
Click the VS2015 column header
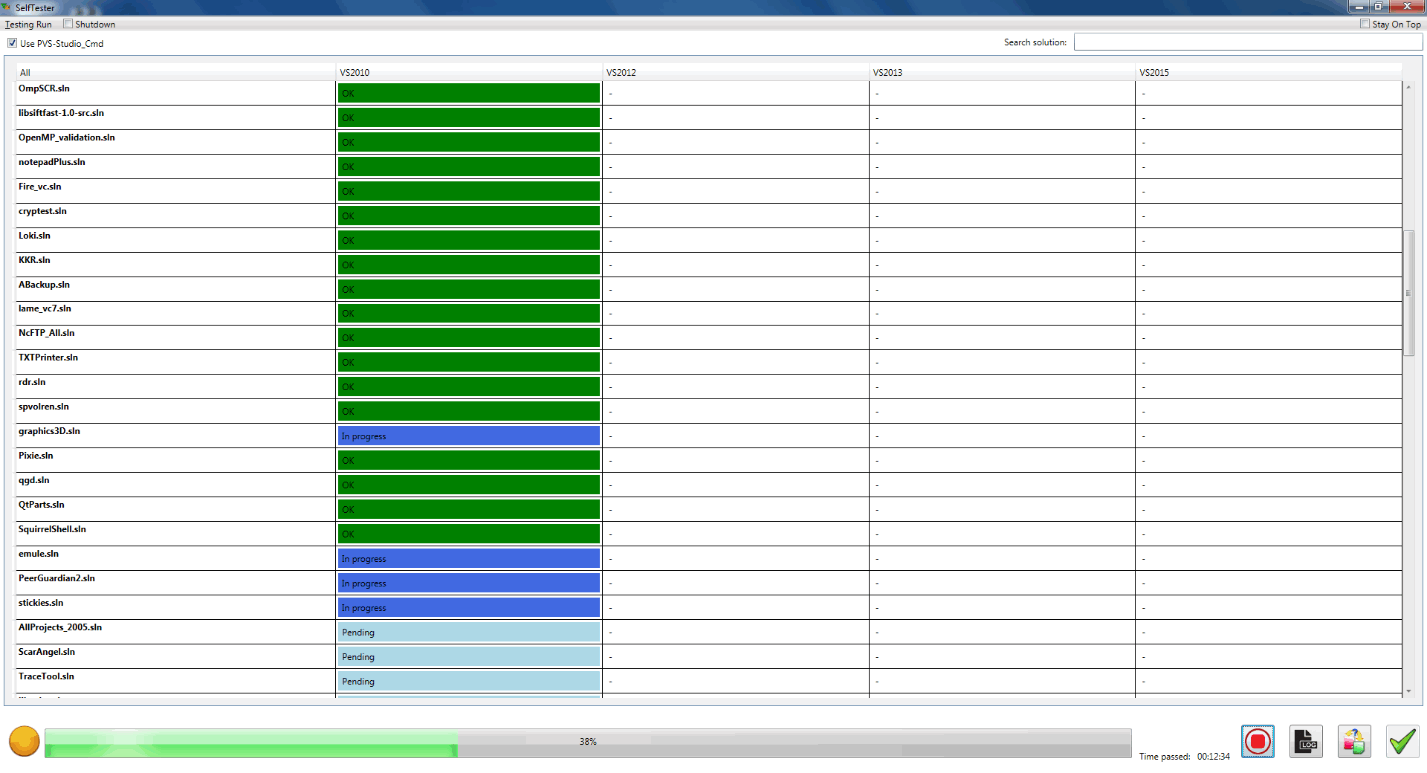point(1268,72)
